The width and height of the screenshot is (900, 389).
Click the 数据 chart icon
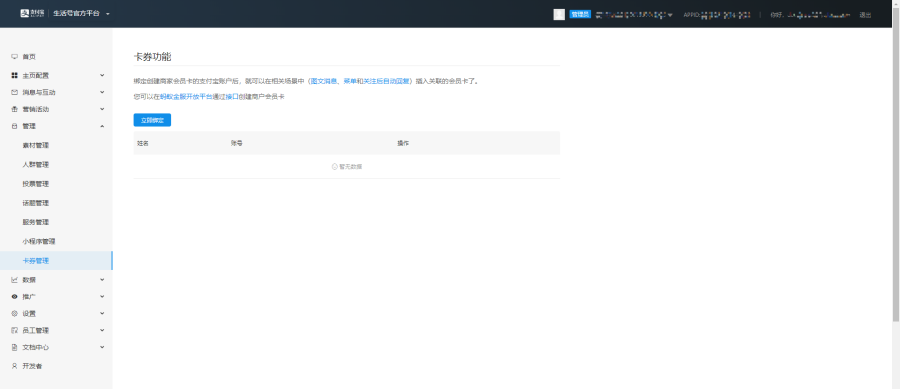(x=14, y=280)
